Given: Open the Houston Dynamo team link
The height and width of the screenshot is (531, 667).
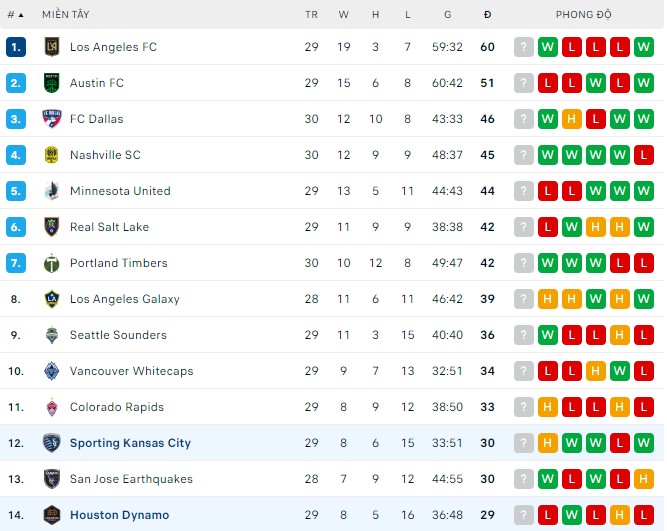Looking at the screenshot, I should pyautogui.click(x=119, y=515).
